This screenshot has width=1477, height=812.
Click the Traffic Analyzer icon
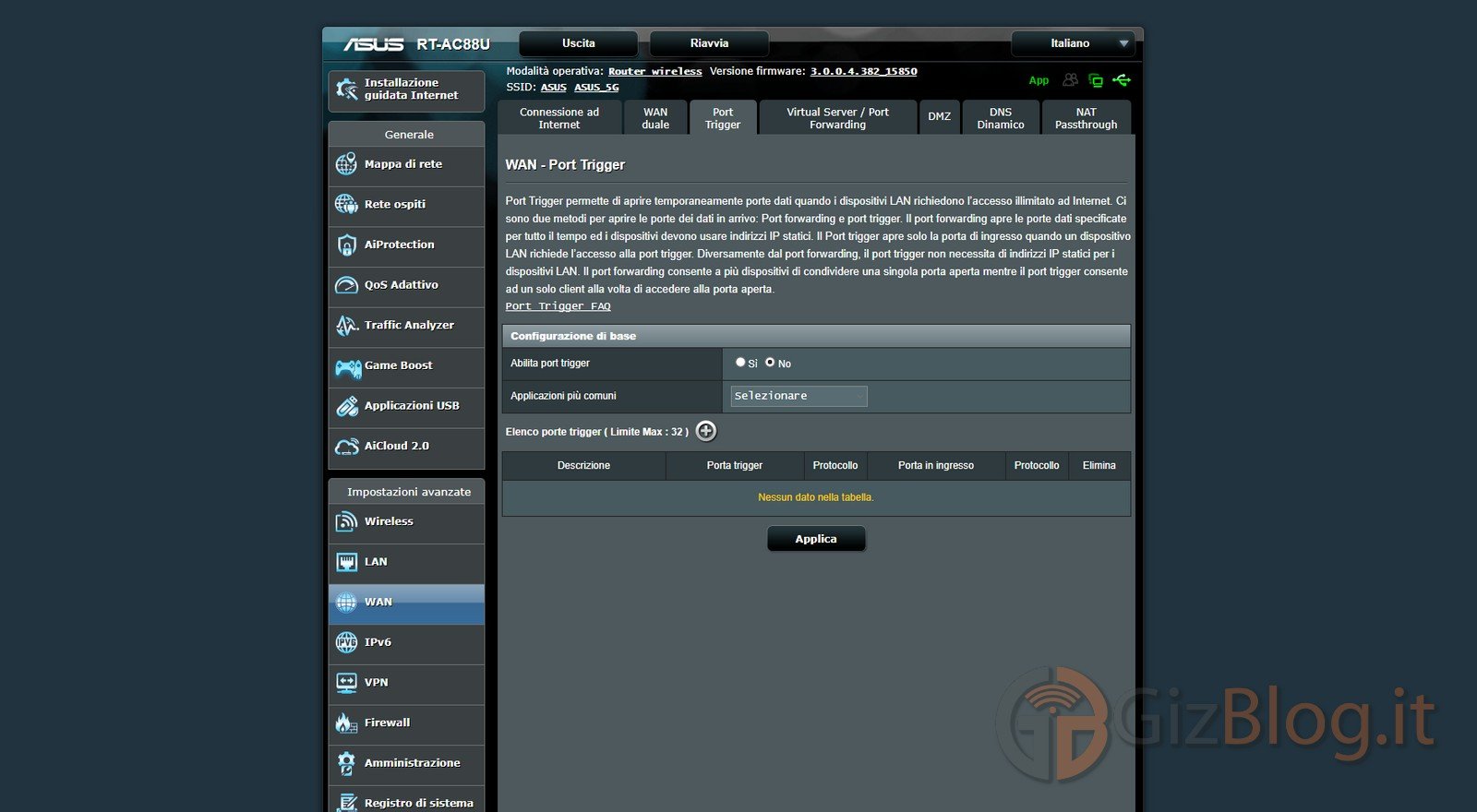point(346,325)
